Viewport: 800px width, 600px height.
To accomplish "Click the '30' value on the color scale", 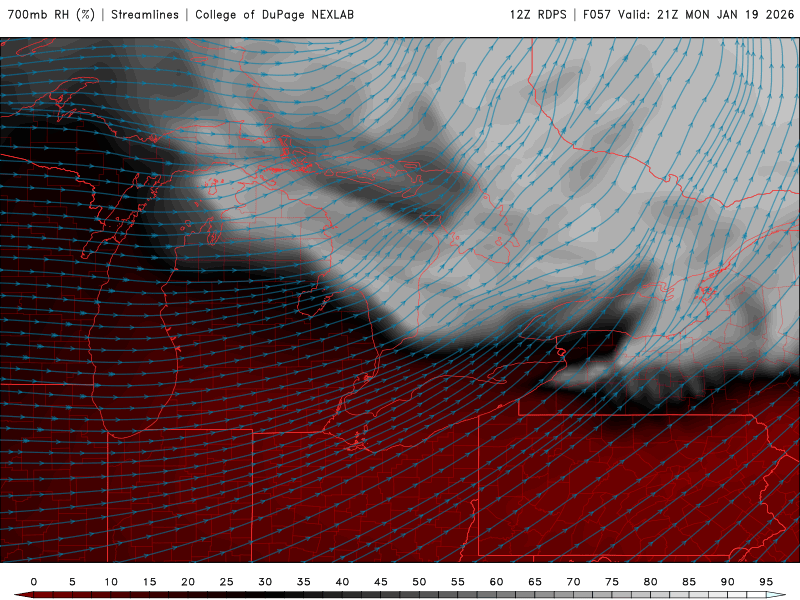I will [265, 582].
